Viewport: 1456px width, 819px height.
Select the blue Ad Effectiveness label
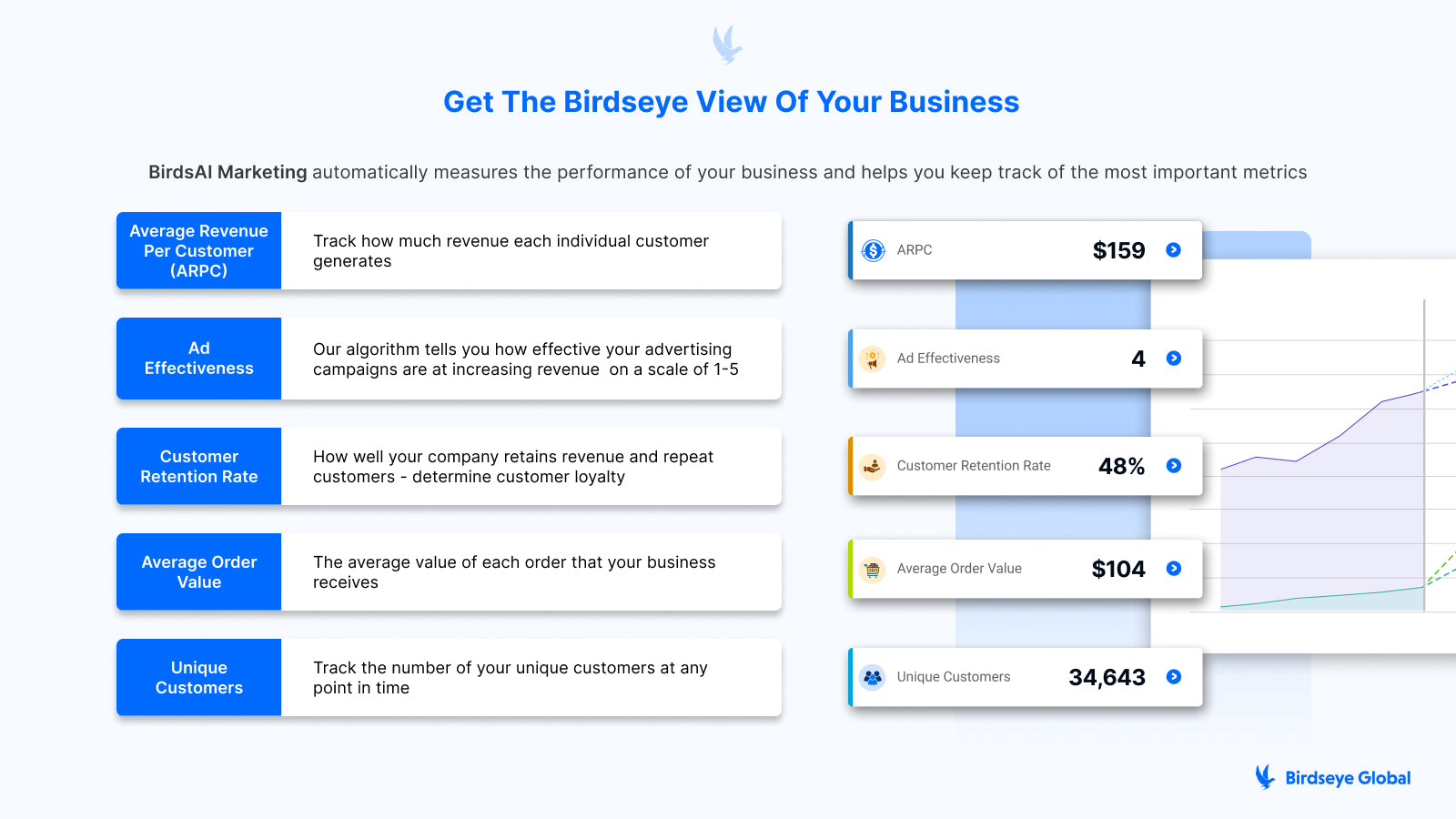click(198, 359)
